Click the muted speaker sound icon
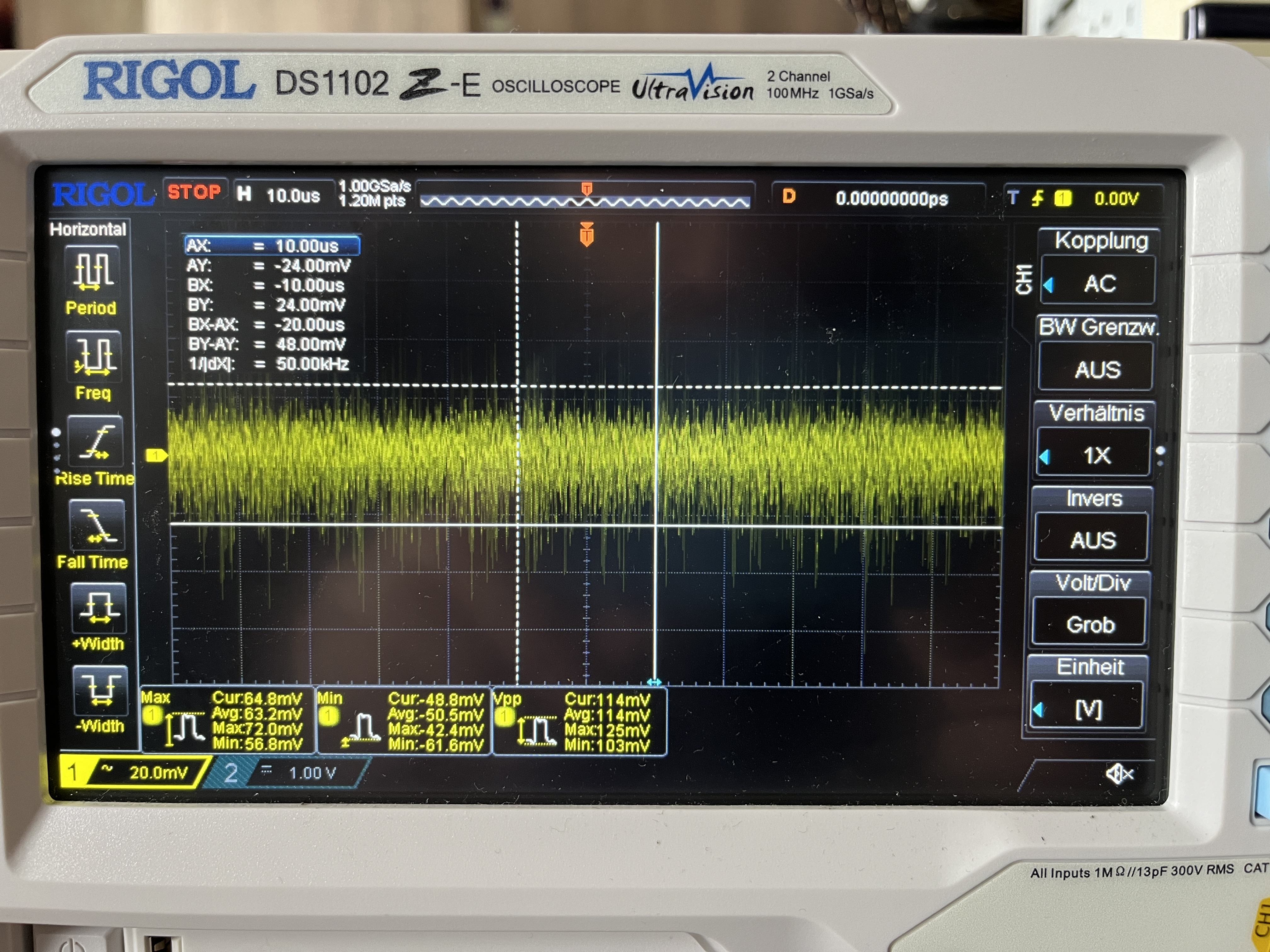 (1119, 774)
